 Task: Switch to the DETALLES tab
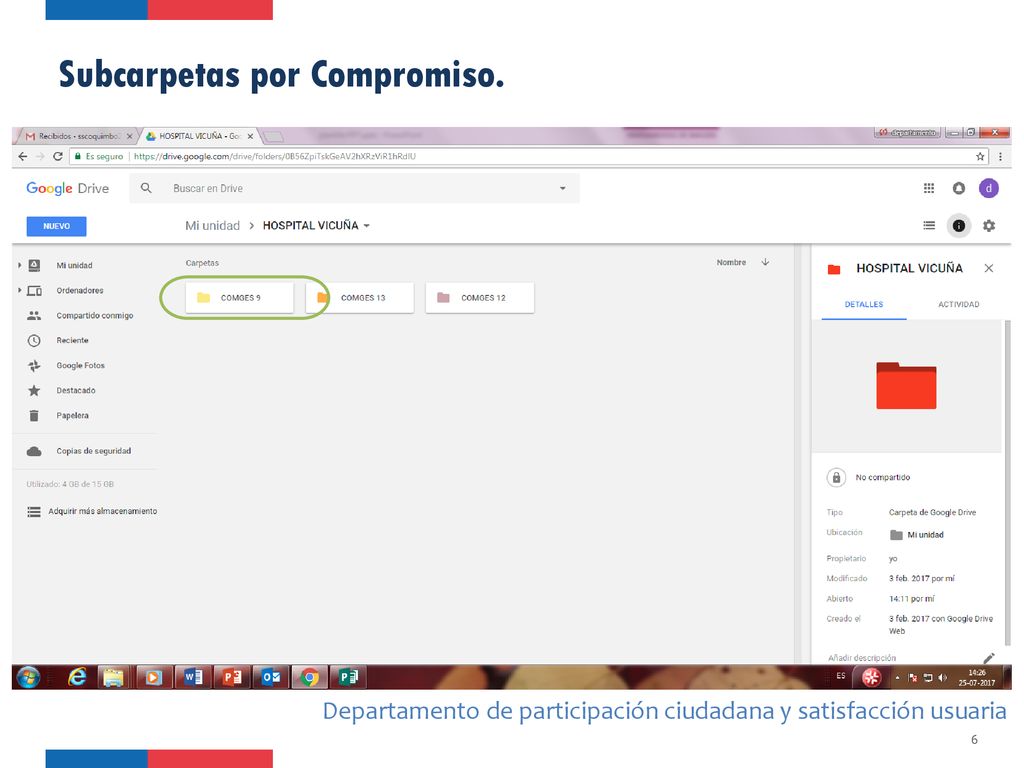863,304
